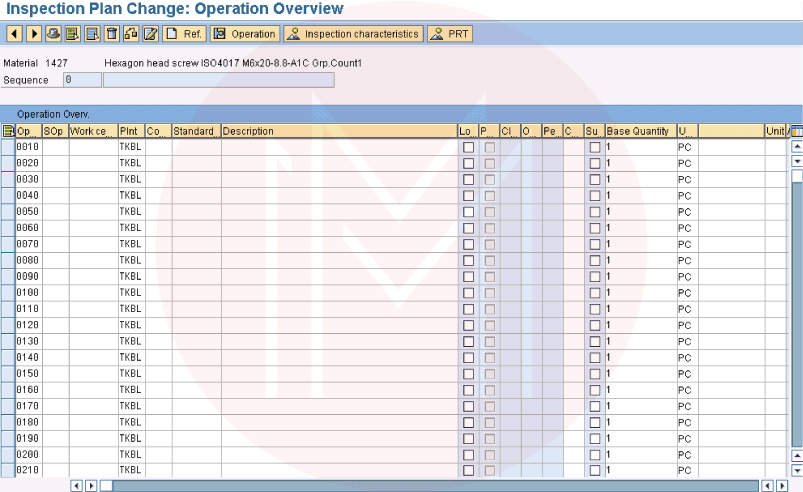Click the Description cell for operation 0130
The width and height of the screenshot is (803, 492).
tap(339, 341)
